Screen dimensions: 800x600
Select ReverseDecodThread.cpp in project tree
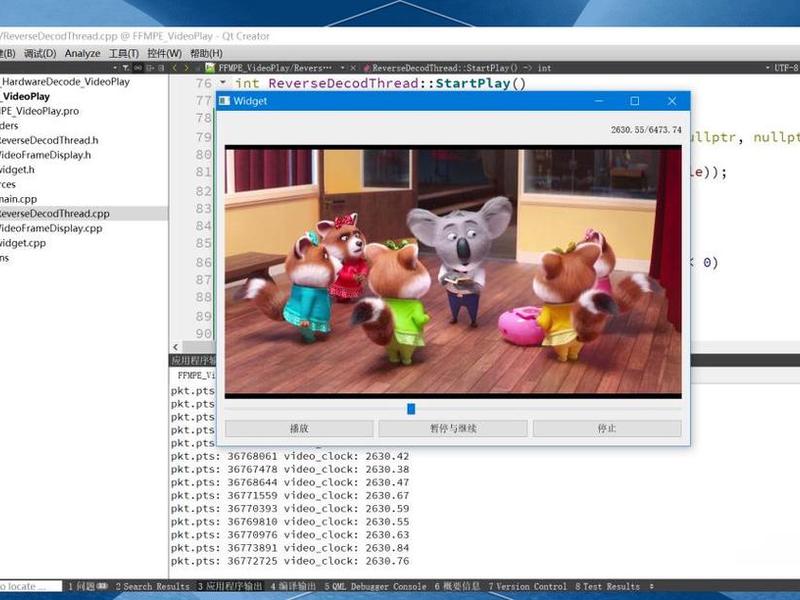(55, 213)
